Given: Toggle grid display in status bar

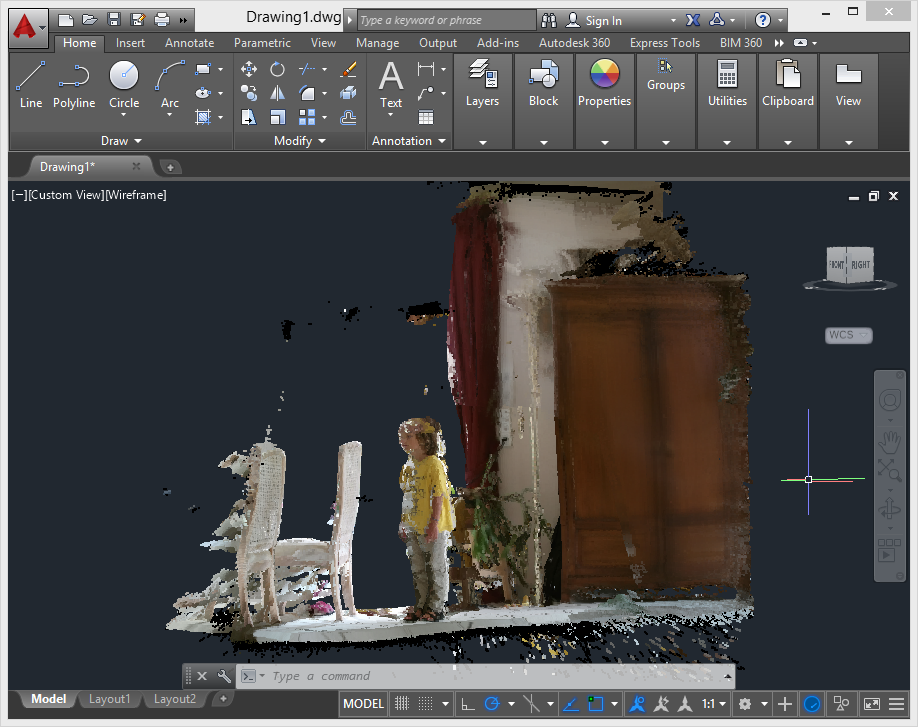Looking at the screenshot, I should 403,704.
